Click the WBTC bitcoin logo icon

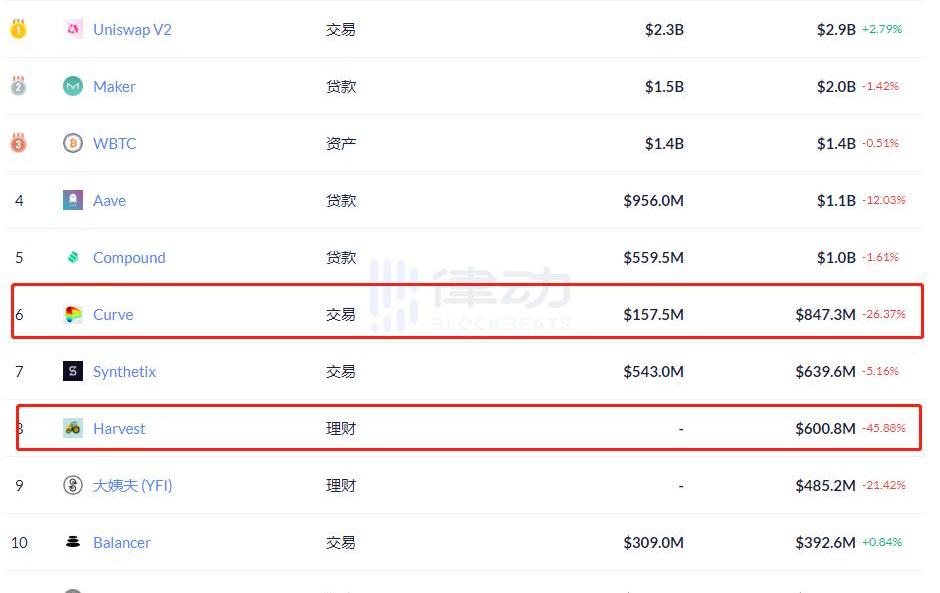(73, 144)
